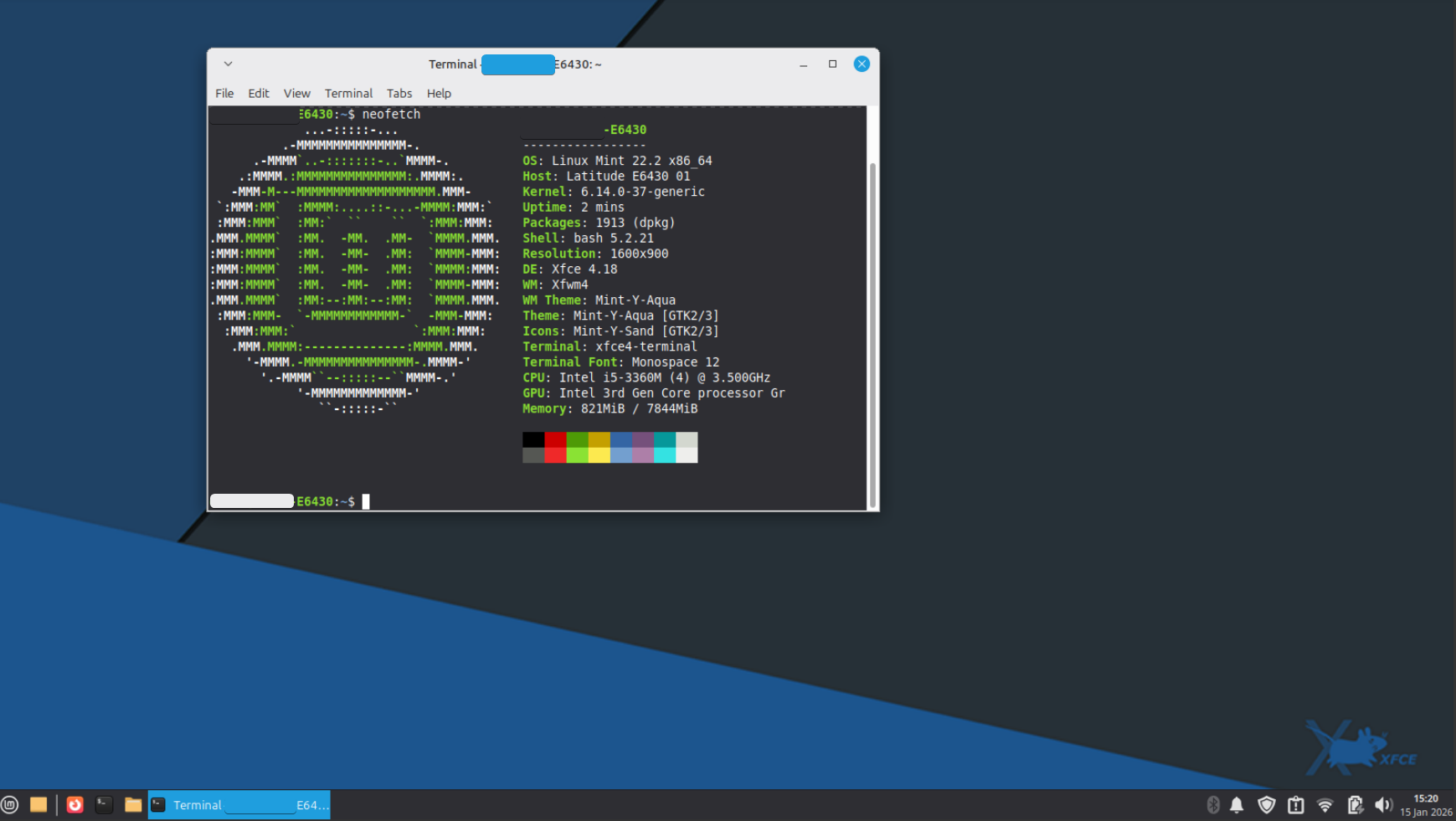Launch the red circular-arrow icon in the panel
Viewport: 1456px width, 821px height.
(75, 805)
